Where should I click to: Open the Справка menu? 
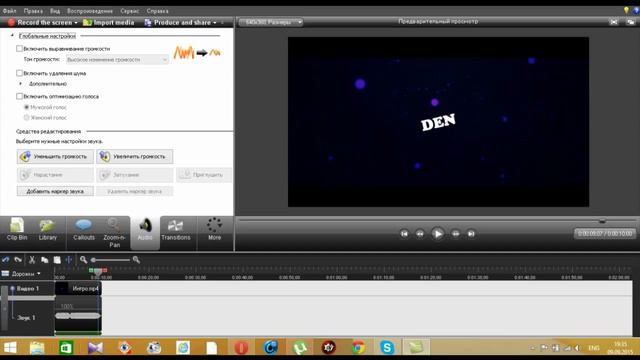click(157, 11)
